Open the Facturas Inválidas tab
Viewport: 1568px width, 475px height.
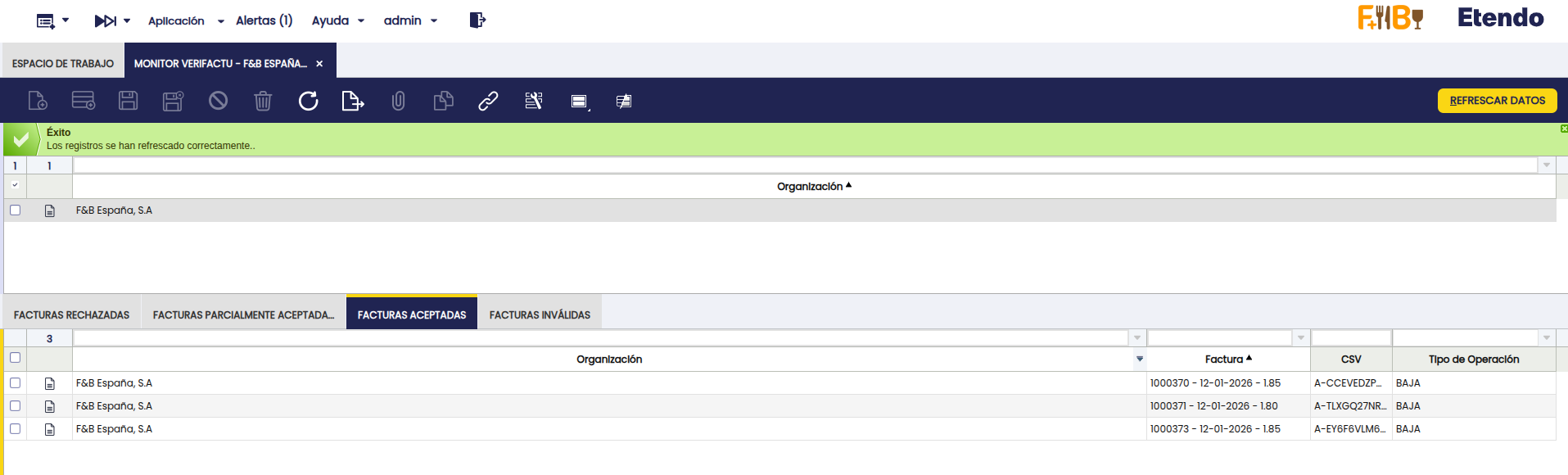coord(540,314)
